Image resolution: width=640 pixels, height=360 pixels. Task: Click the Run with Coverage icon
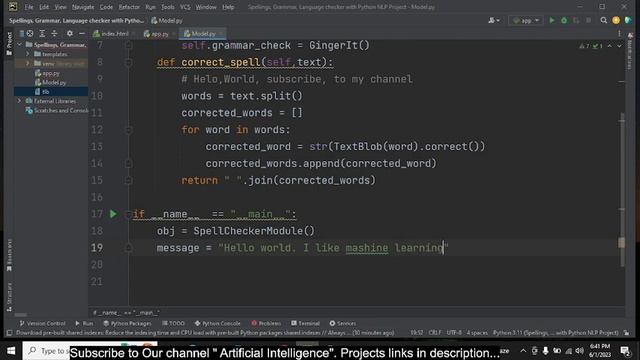point(576,20)
